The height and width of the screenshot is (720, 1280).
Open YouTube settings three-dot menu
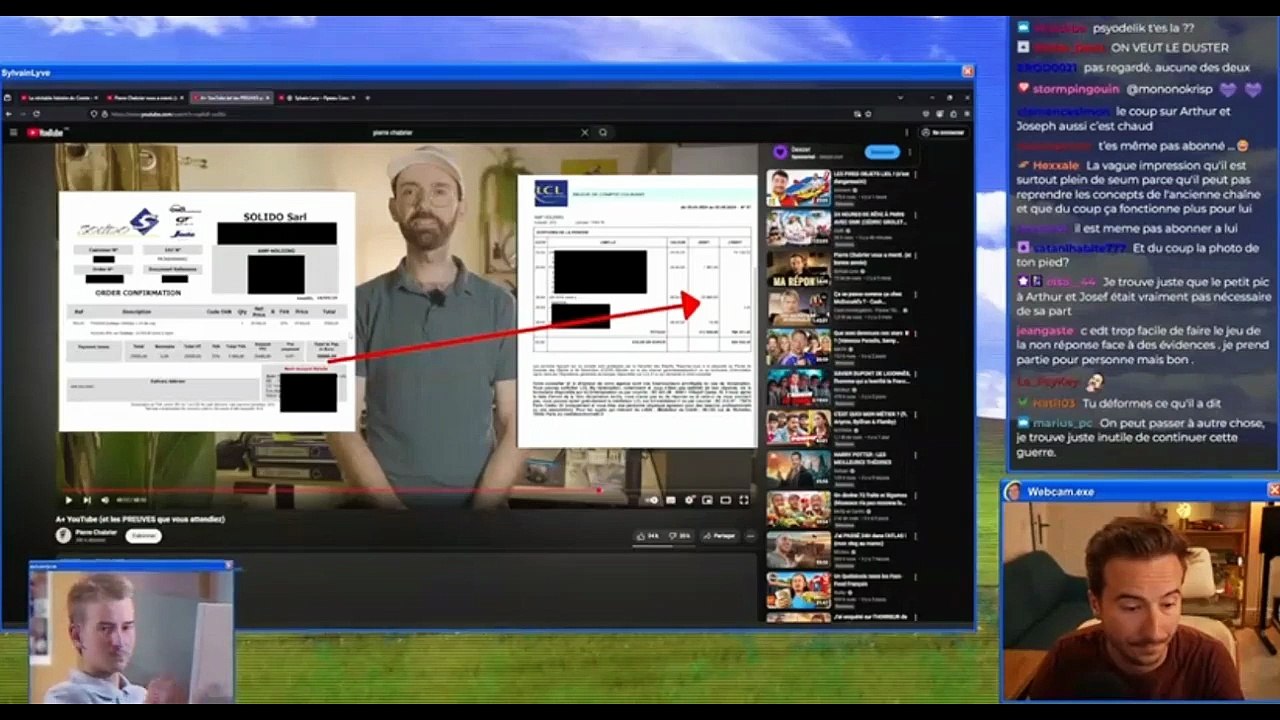tap(907, 132)
